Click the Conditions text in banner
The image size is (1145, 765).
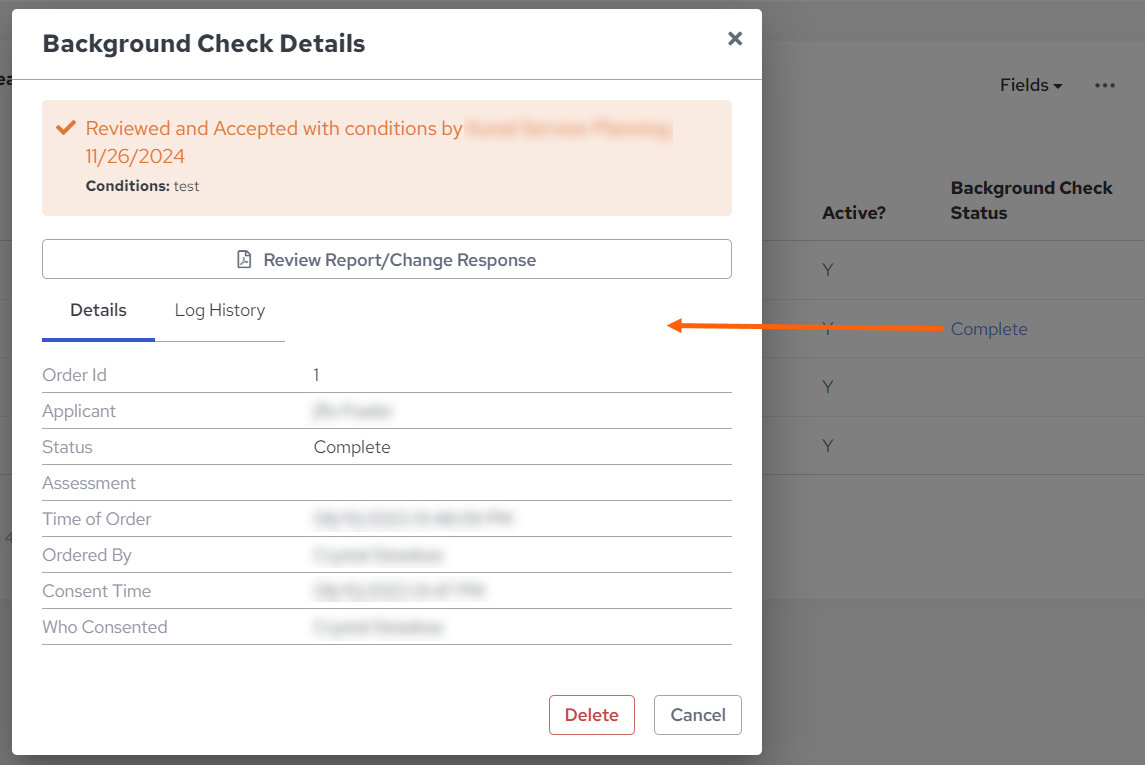coord(142,186)
